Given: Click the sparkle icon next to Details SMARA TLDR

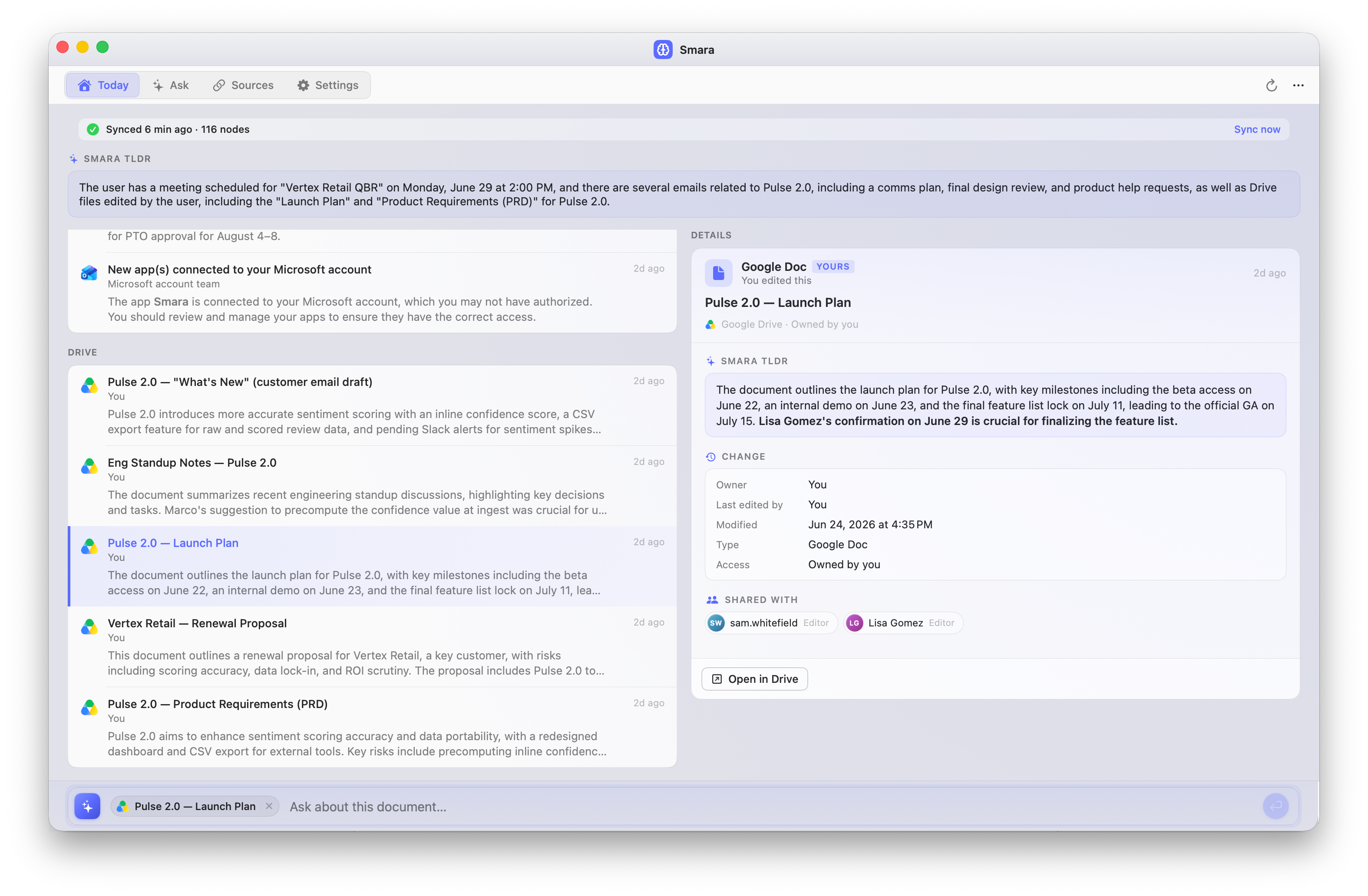Looking at the screenshot, I should click(x=710, y=362).
